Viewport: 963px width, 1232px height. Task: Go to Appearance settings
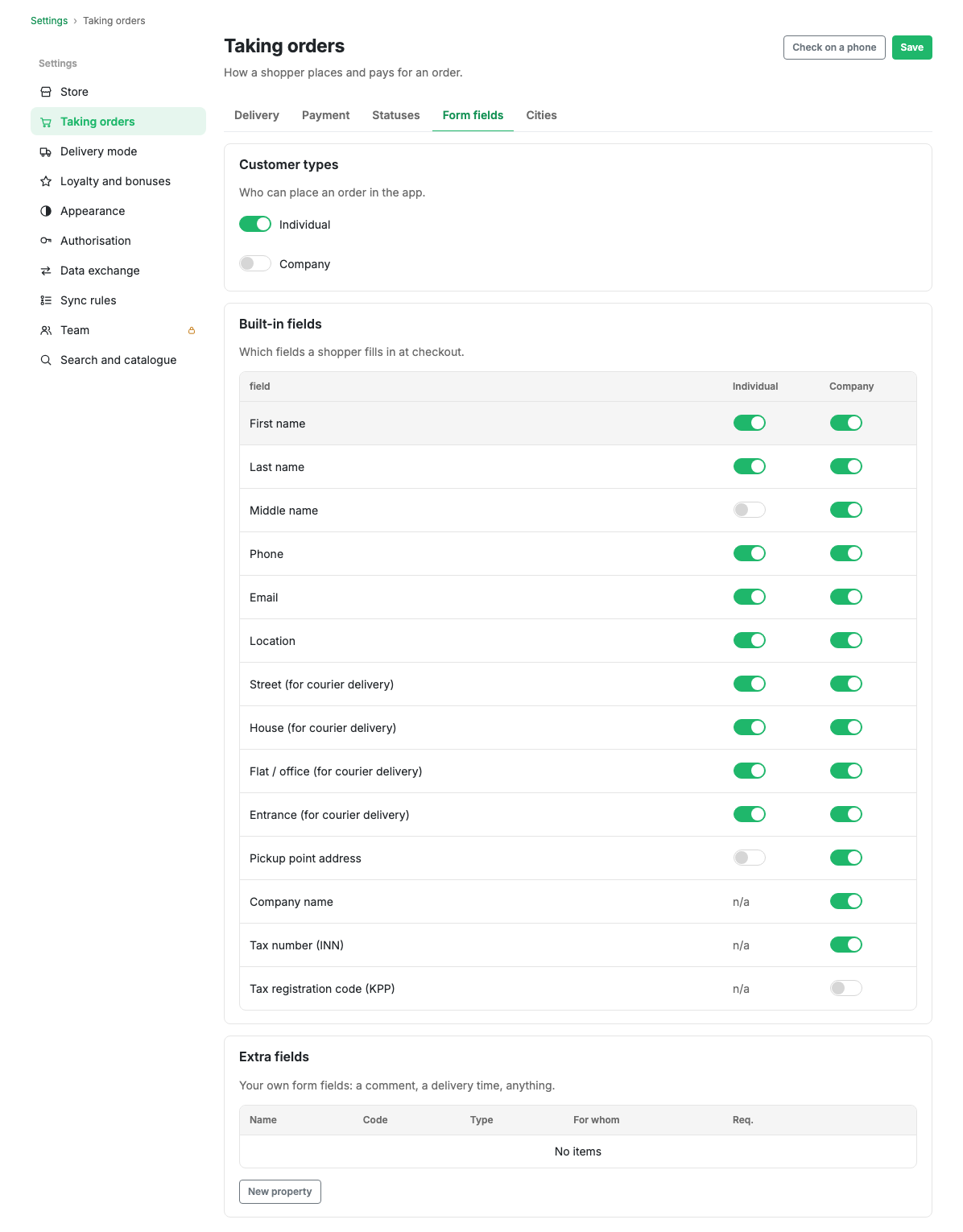tap(118, 211)
